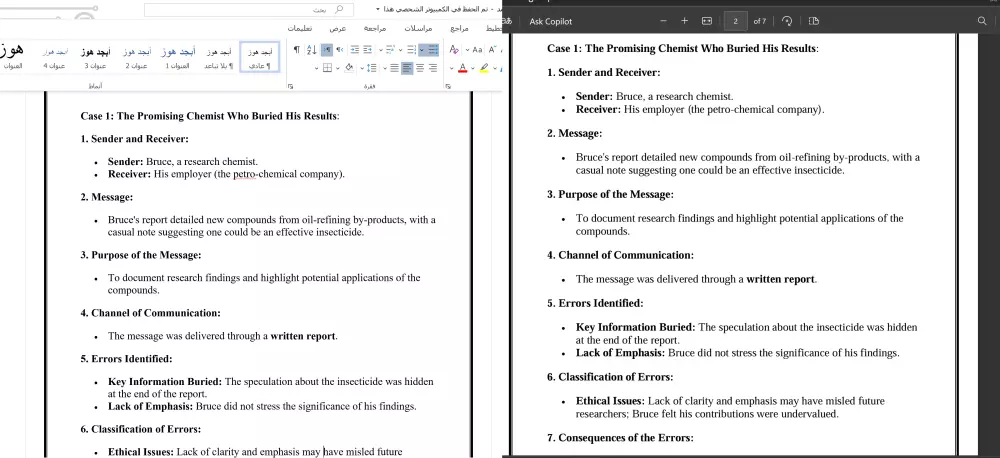1000x458 pixels.
Task: Apply the عنوان 1 heading style
Action: (177, 57)
